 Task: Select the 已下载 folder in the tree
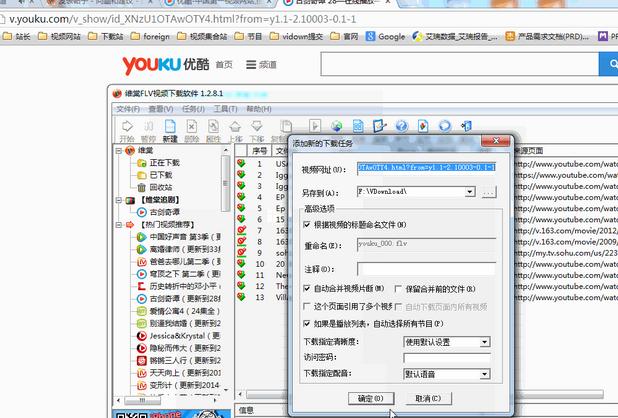click(161, 175)
